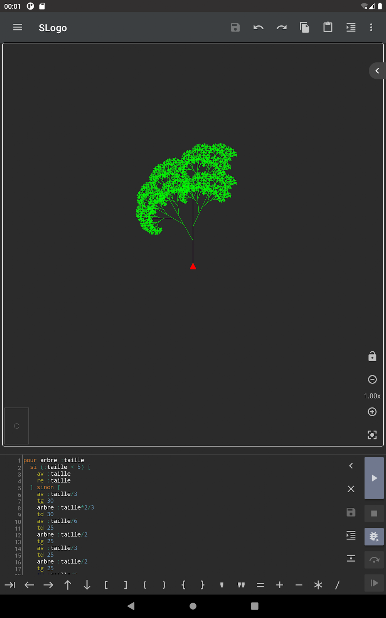Click the SLogo app title
This screenshot has width=386, height=618.
pyautogui.click(x=53, y=28)
